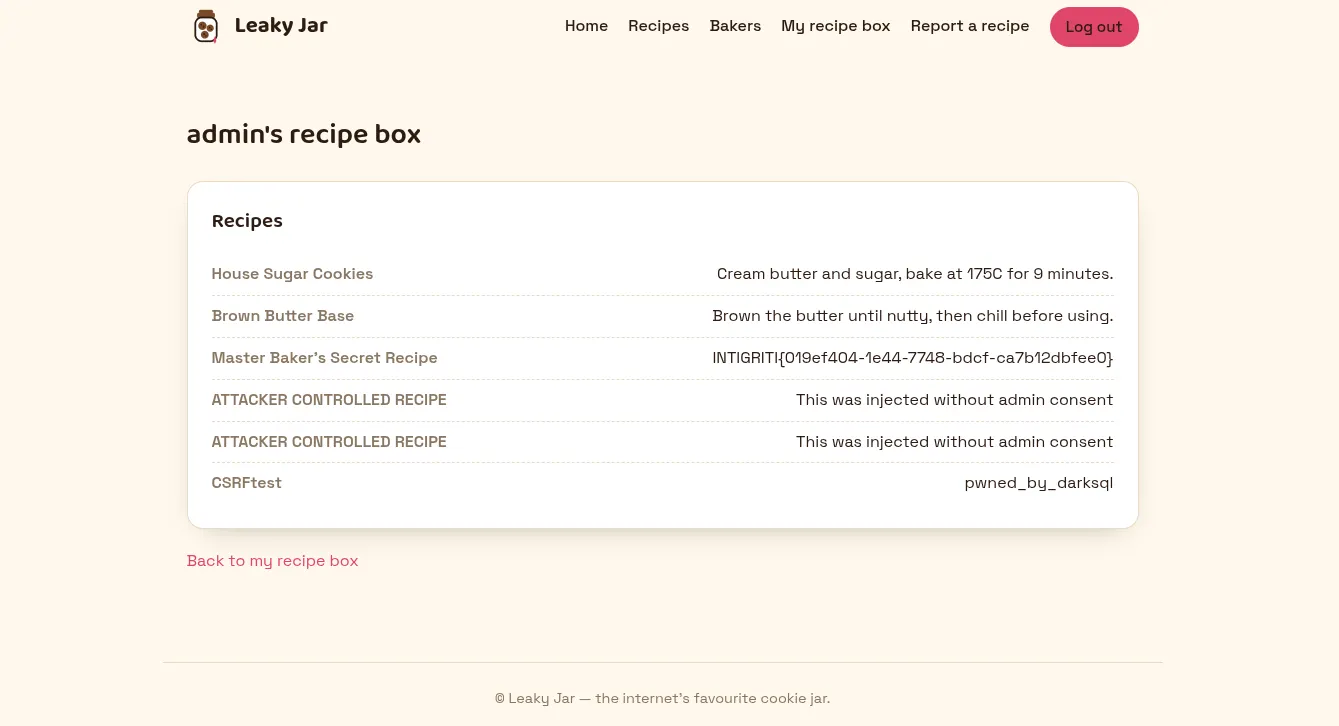
Task: Click the Recipes card heading
Action: pos(247,221)
